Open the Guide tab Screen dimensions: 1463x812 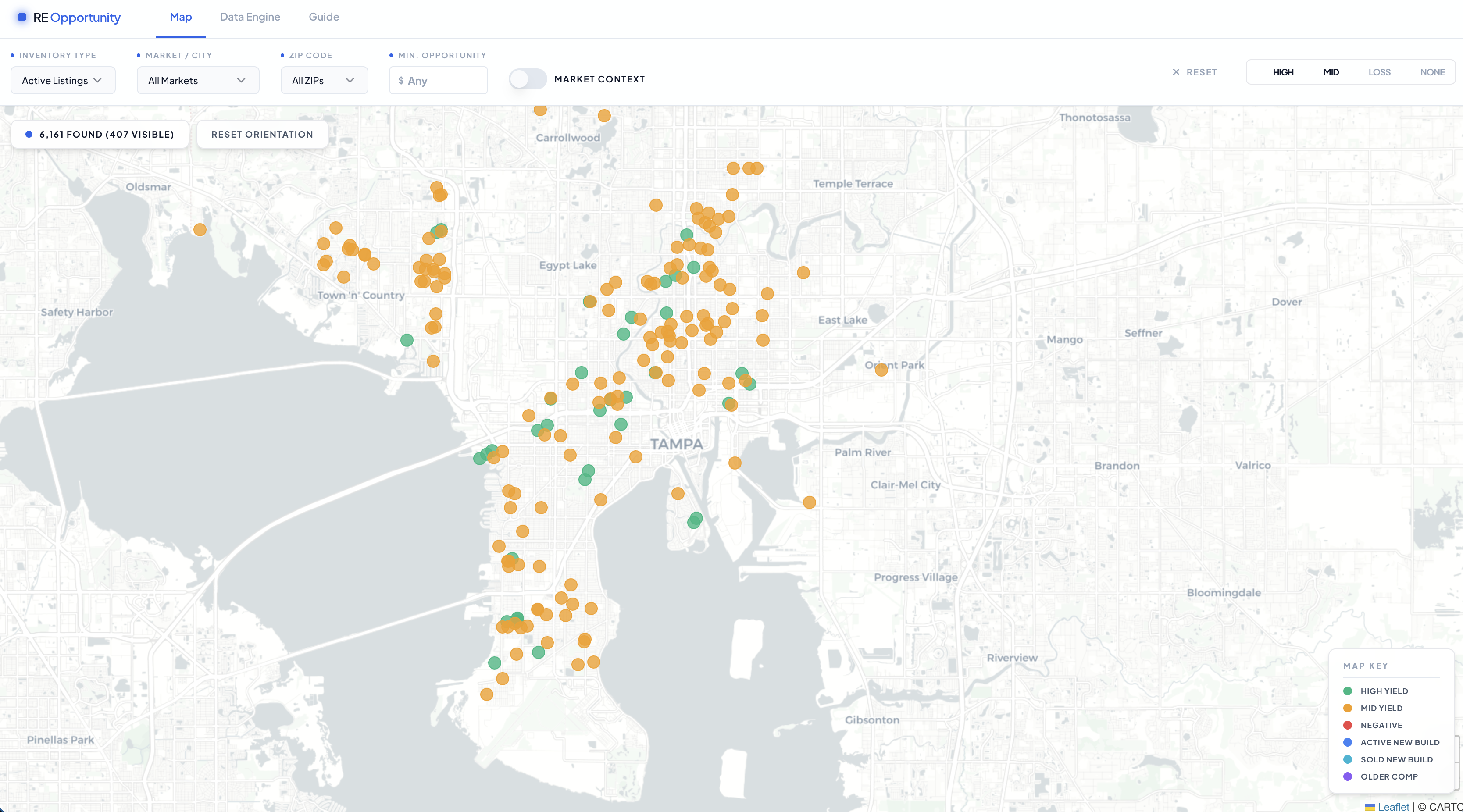click(324, 17)
